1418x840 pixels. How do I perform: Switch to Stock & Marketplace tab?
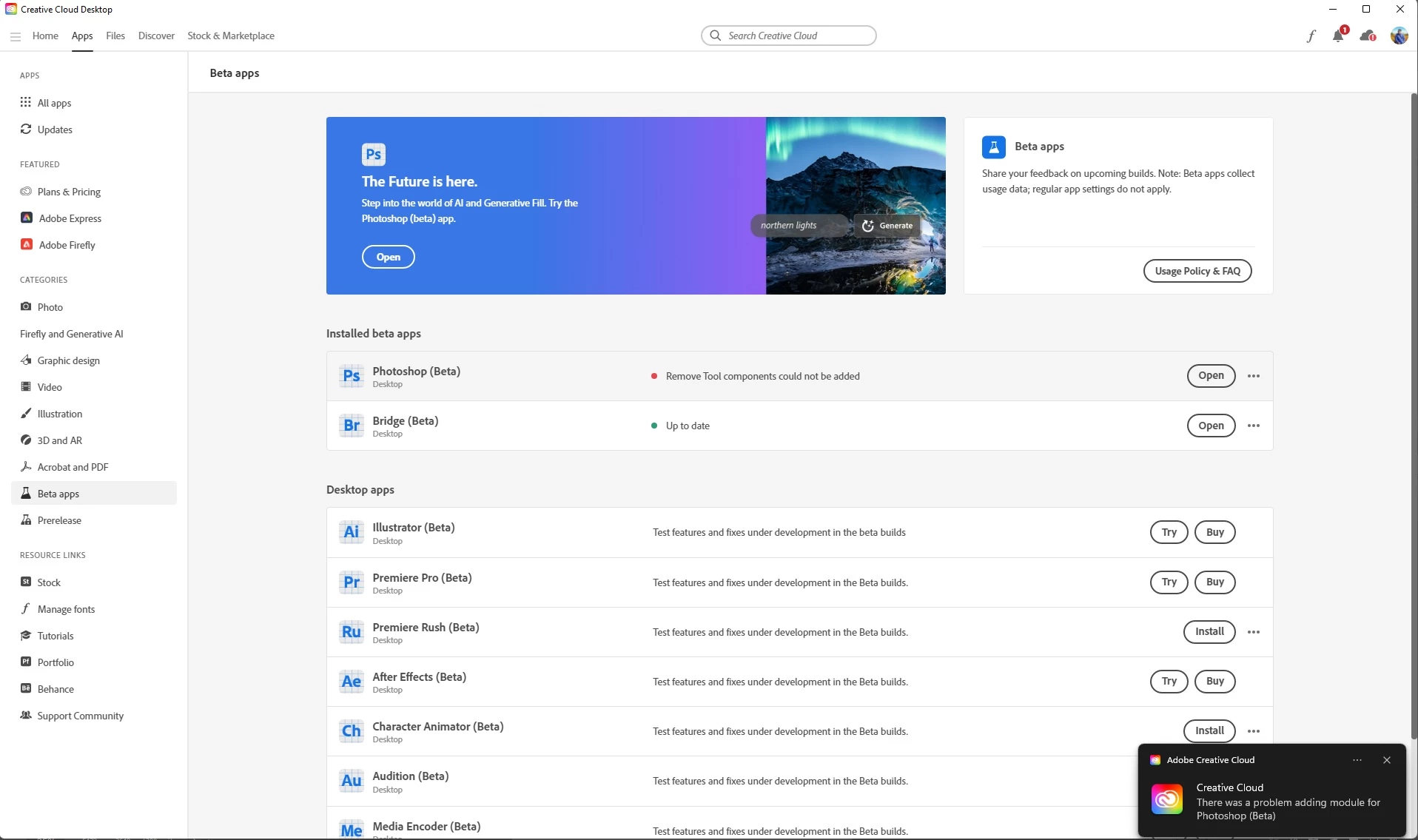pos(231,36)
